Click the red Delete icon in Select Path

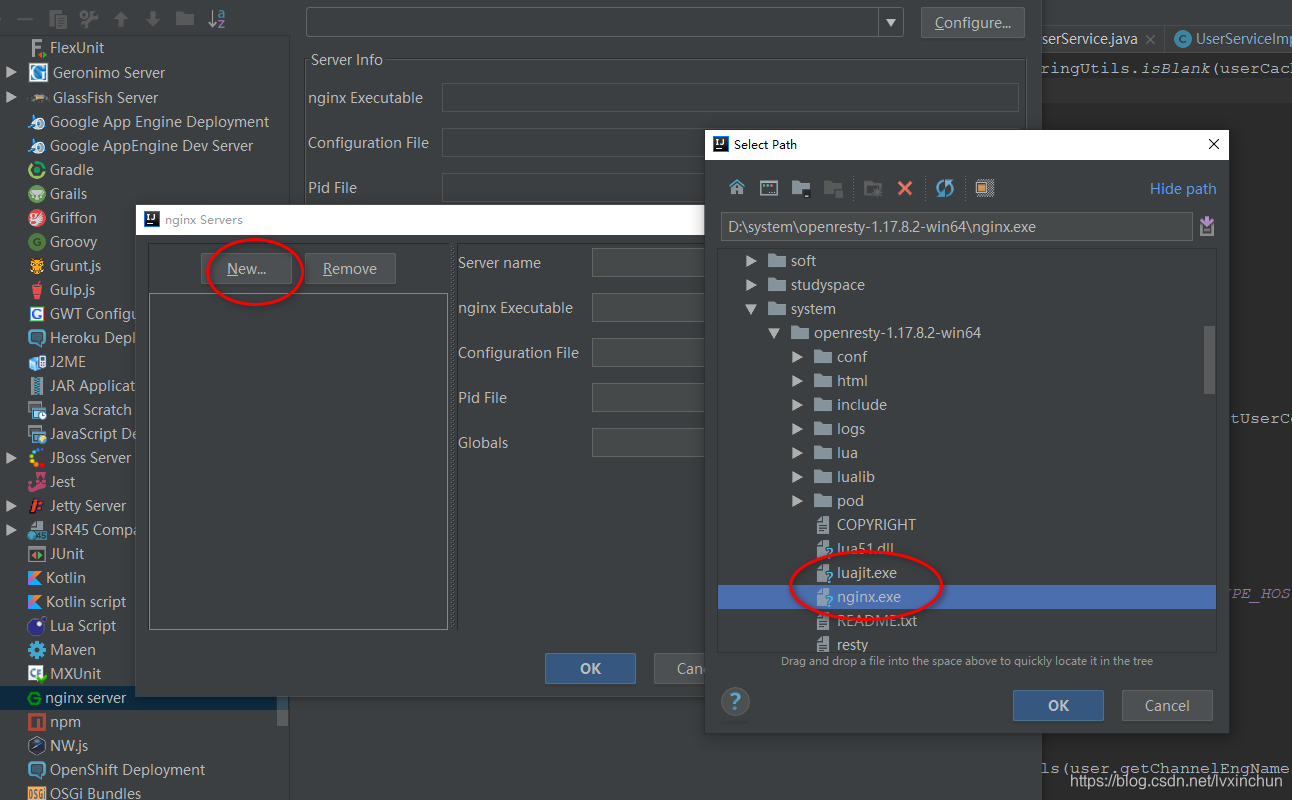pyautogui.click(x=905, y=188)
